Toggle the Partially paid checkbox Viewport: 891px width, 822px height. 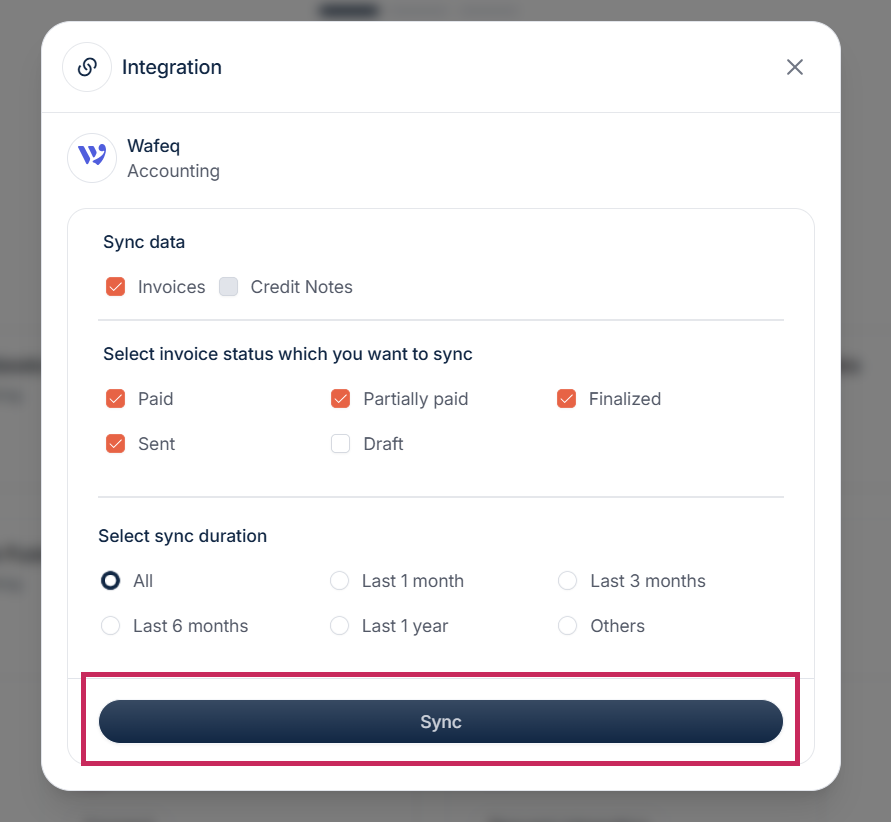pos(341,399)
